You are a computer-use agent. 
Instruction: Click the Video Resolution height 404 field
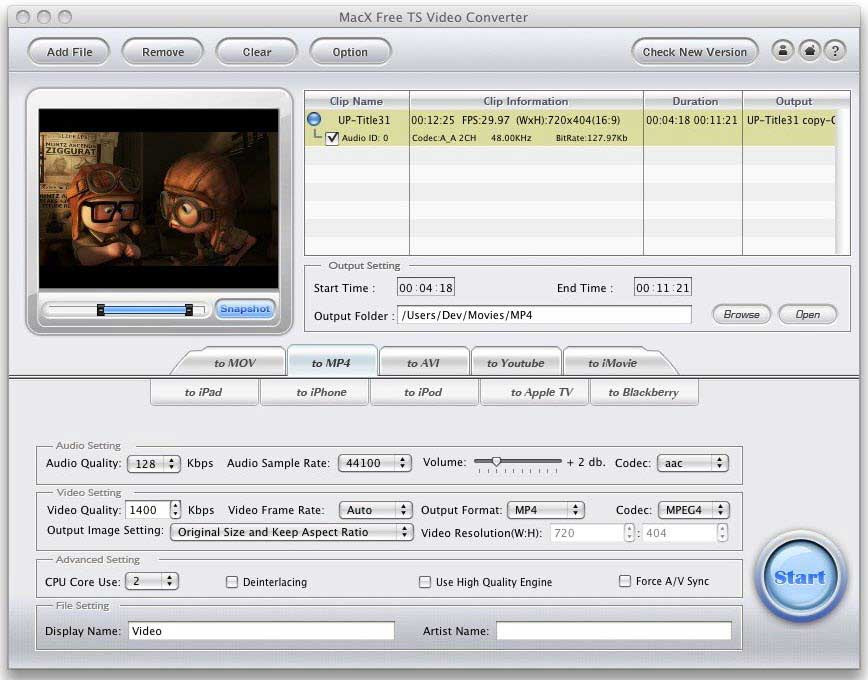point(680,533)
